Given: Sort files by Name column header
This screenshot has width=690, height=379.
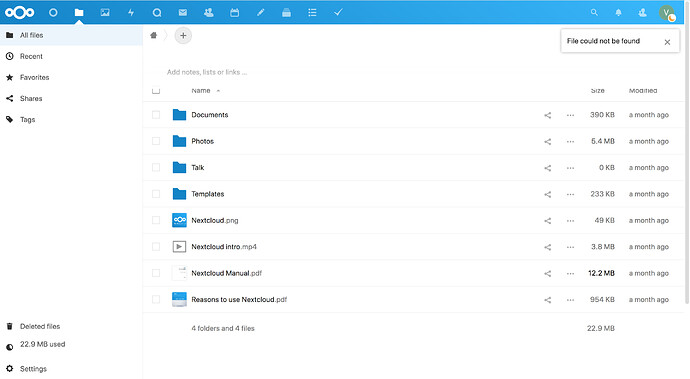Looking at the screenshot, I should (201, 90).
